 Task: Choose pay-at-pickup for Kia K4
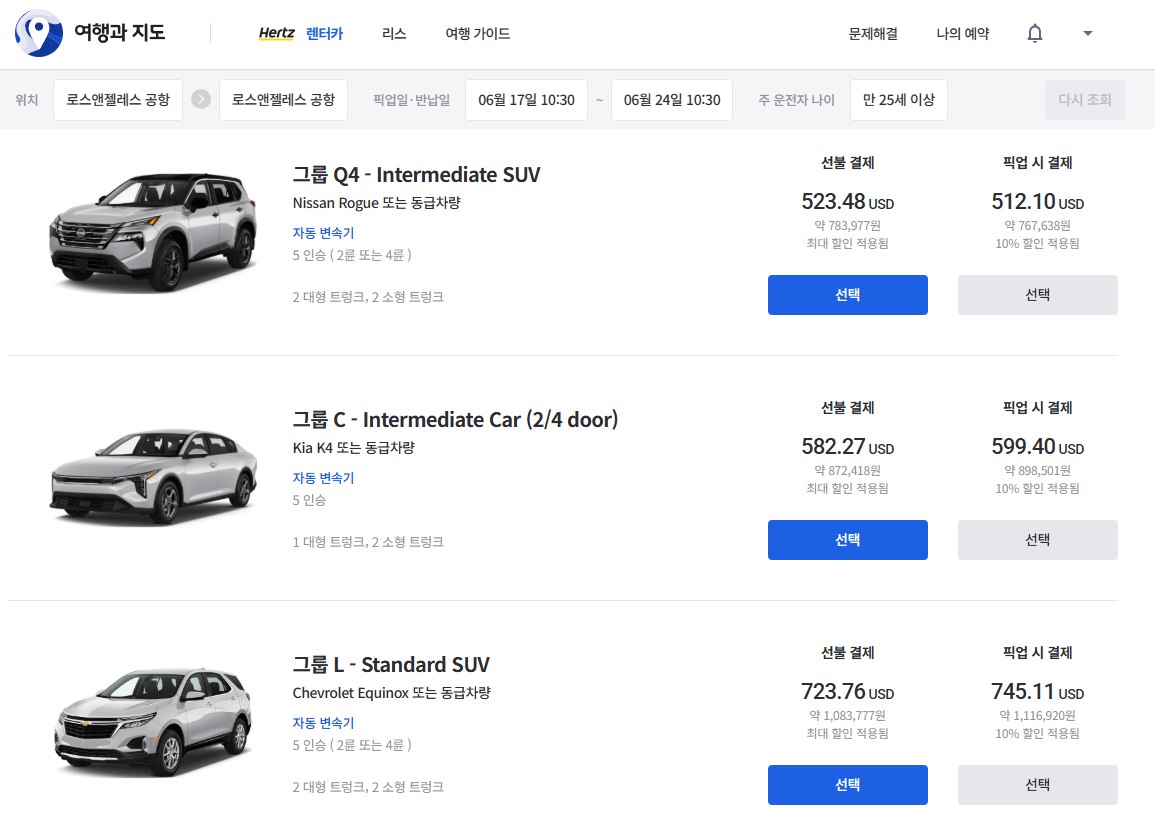[x=1037, y=540]
